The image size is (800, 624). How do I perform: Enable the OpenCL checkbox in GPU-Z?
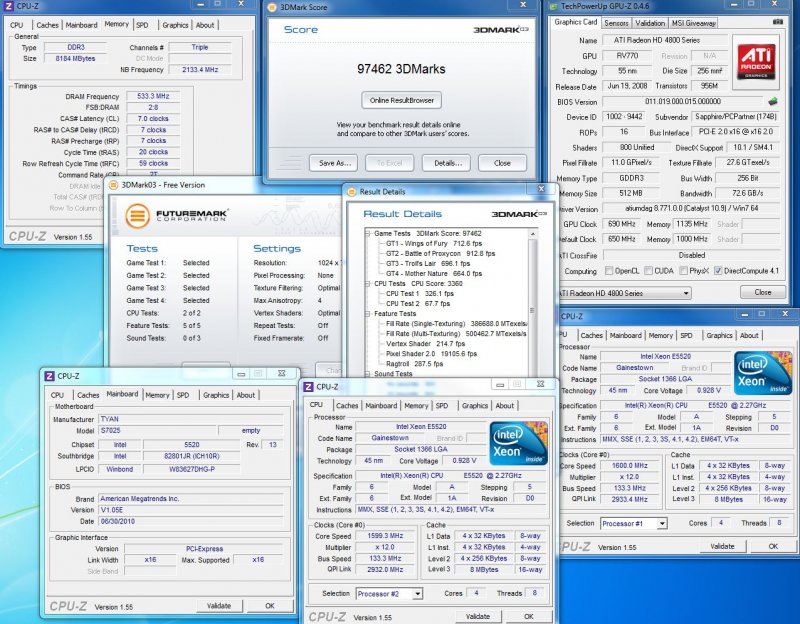pyautogui.click(x=609, y=271)
